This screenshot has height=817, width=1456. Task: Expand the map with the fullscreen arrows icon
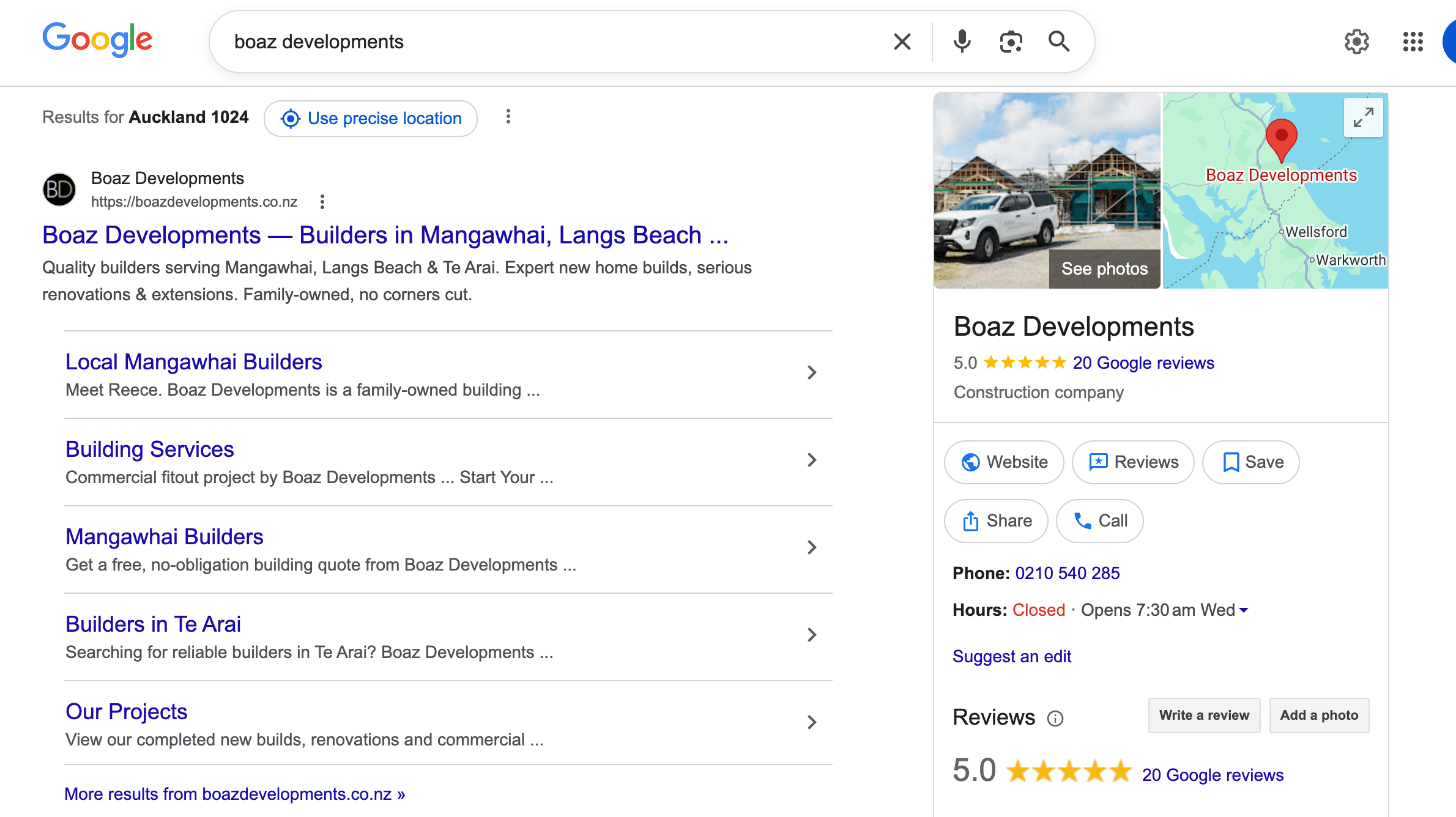1364,117
